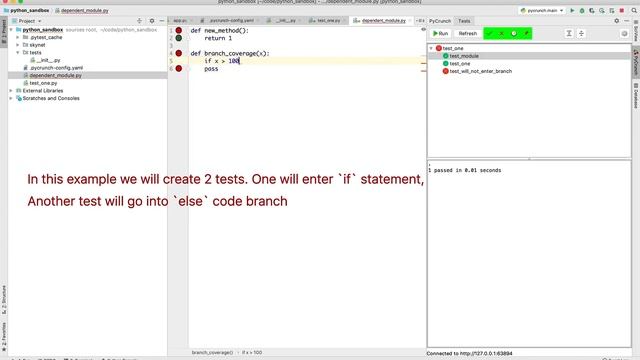Viewport: 640px width, 360px height.
Task: Open Structure tool window side tab
Action: 4,300
